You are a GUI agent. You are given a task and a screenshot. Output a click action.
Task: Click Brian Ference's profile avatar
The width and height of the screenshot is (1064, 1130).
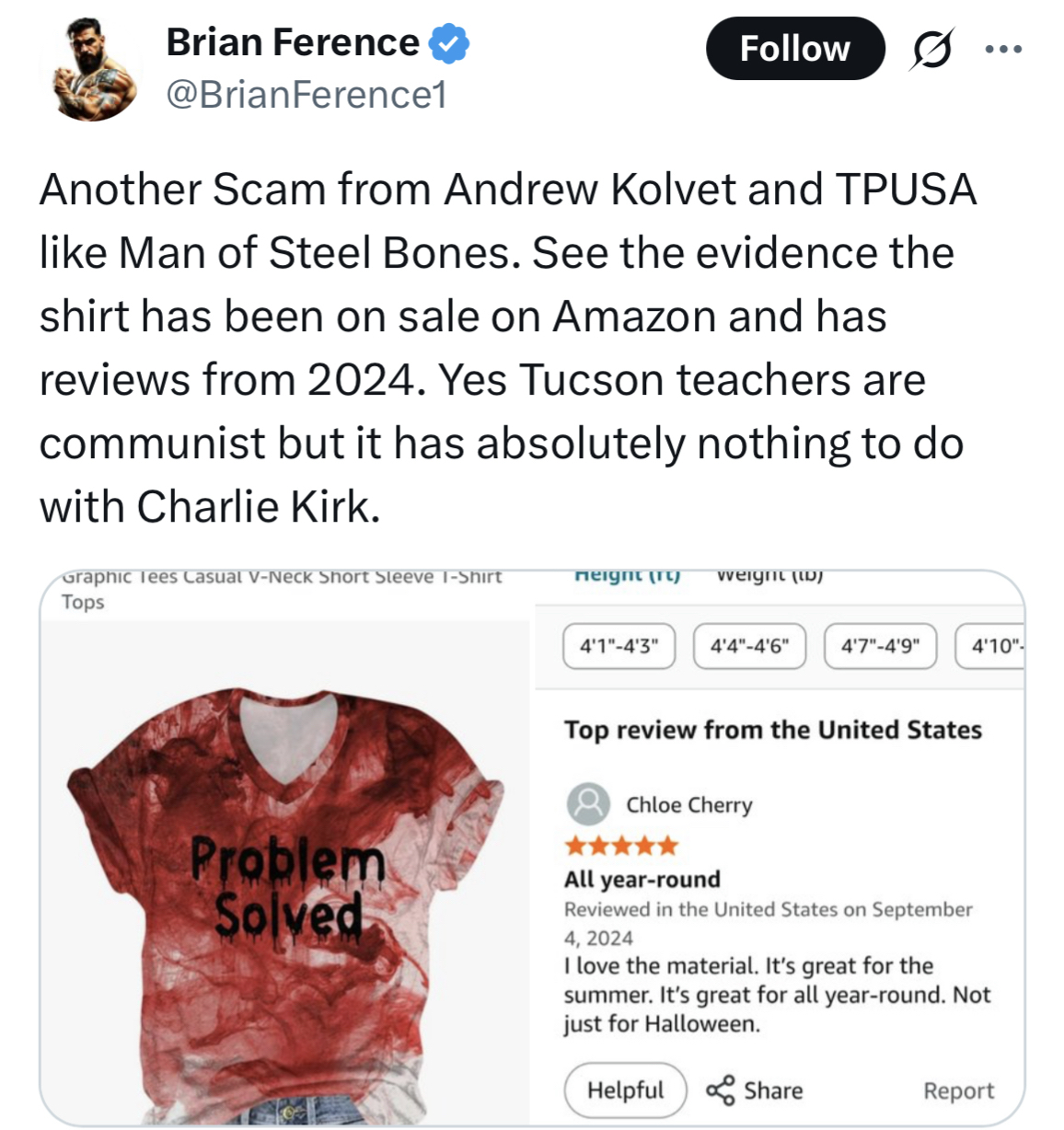(x=89, y=69)
